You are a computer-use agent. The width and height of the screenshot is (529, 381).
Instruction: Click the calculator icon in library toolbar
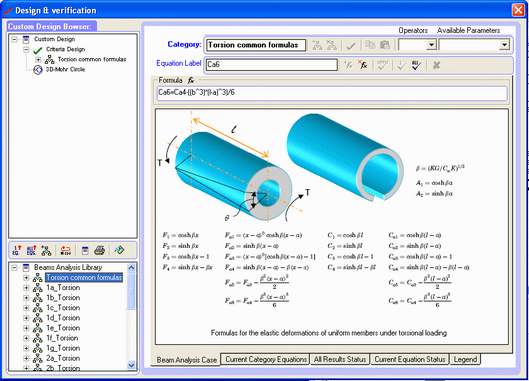coord(85,250)
